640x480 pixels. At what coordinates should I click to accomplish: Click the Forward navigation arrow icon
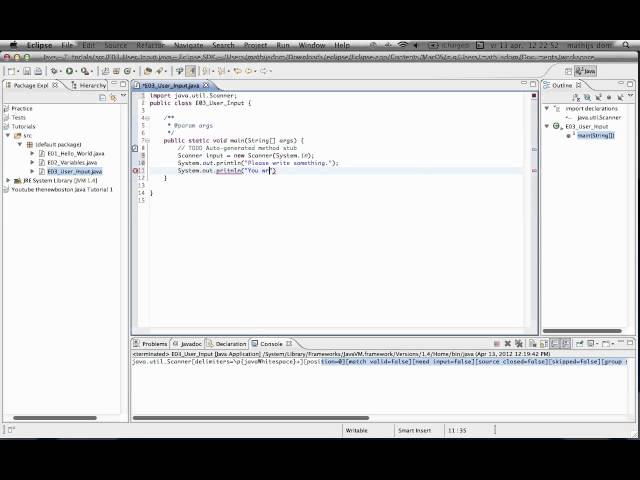(264, 71)
